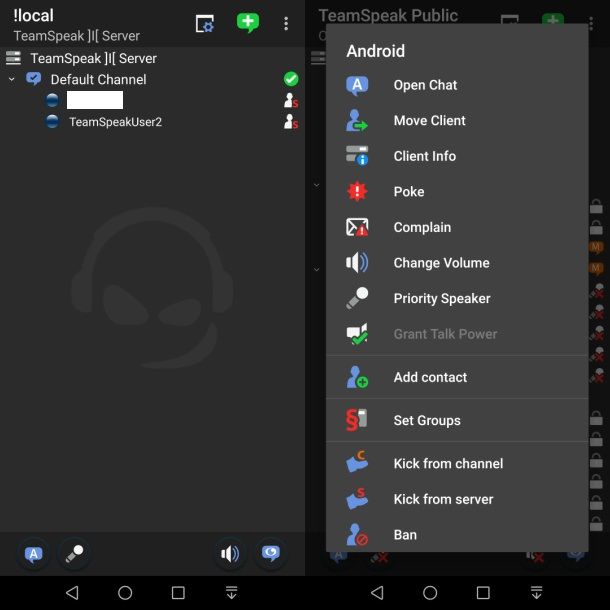Click the Default Channel name text

click(x=98, y=79)
